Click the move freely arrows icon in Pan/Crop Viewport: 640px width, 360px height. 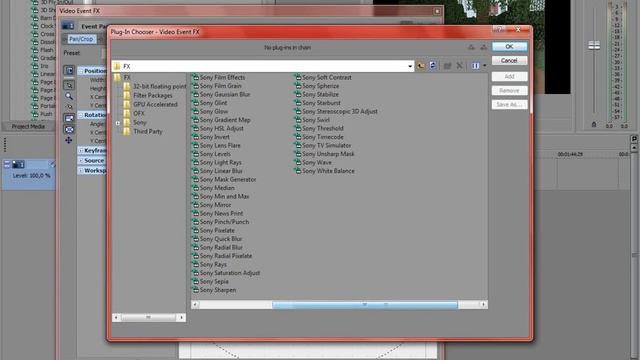69,140
